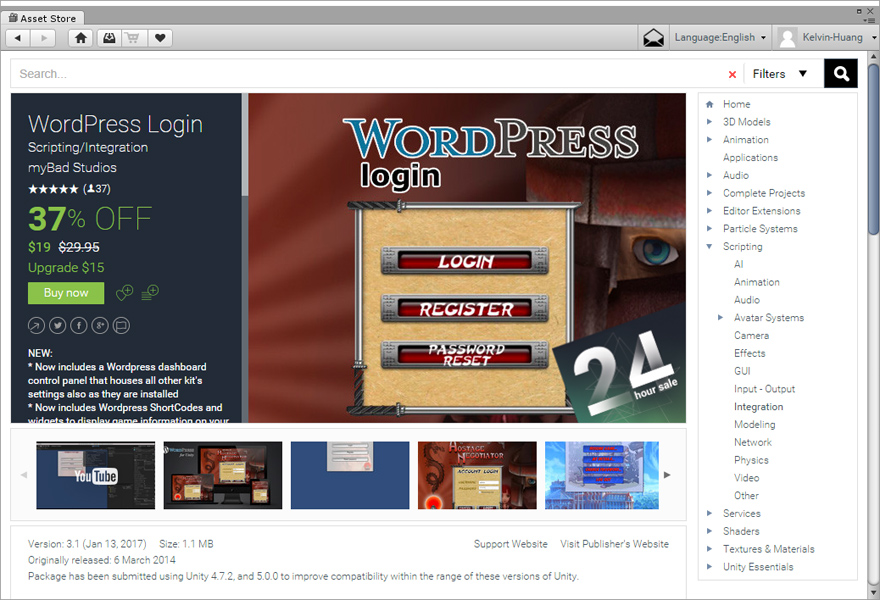Open the comment bubble share icon
Viewport: 880px width, 600px height.
point(121,326)
